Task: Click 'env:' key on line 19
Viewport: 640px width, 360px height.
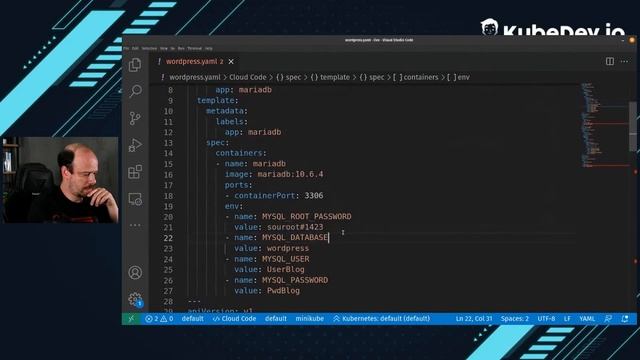Action: [234, 206]
